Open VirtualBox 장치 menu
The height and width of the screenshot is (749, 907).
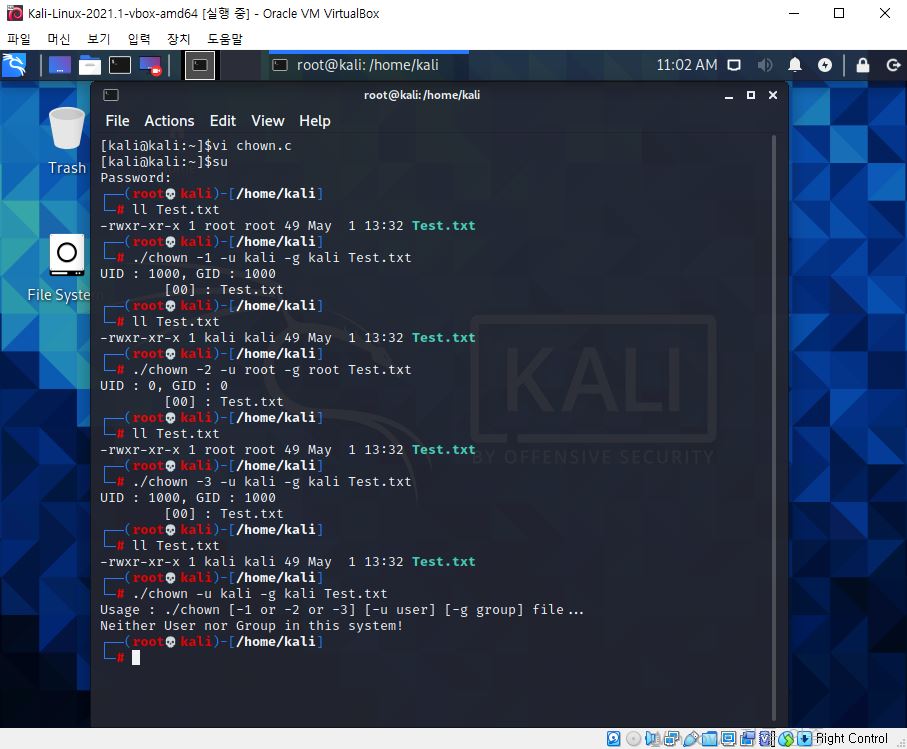[x=179, y=39]
